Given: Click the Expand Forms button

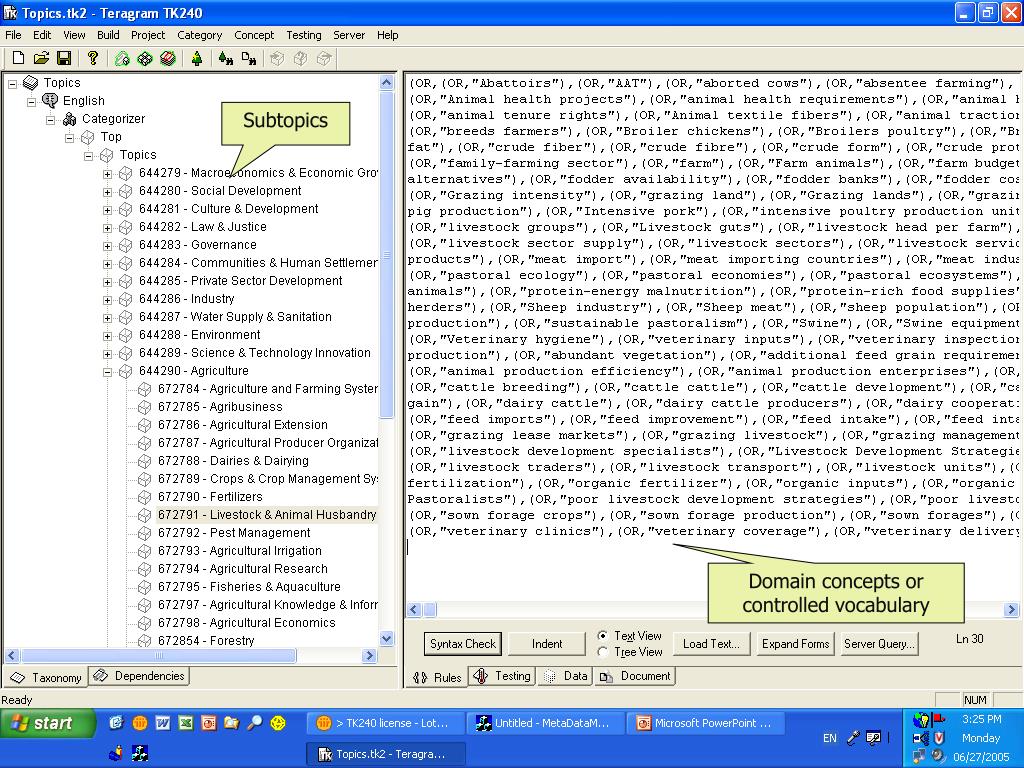Looking at the screenshot, I should point(795,644).
